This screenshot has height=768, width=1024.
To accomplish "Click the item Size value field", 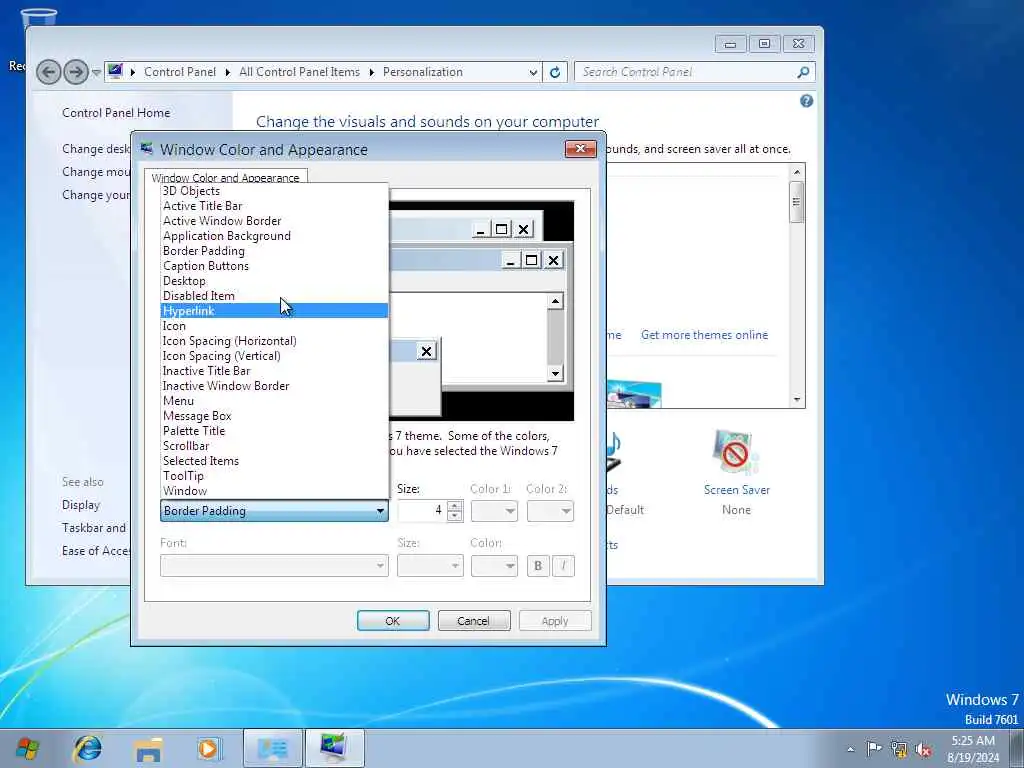I will [423, 511].
